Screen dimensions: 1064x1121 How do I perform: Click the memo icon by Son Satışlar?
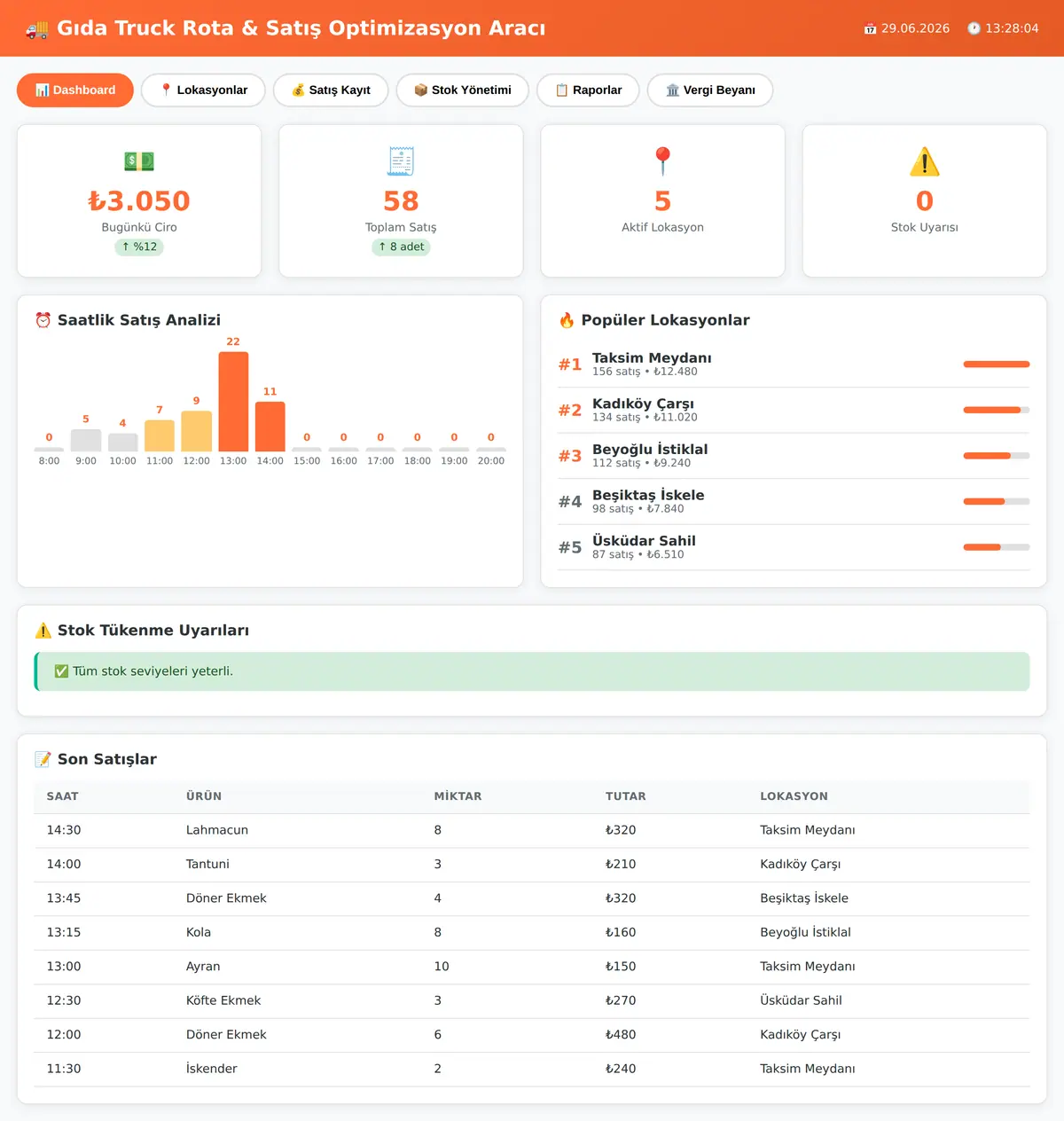[x=43, y=759]
